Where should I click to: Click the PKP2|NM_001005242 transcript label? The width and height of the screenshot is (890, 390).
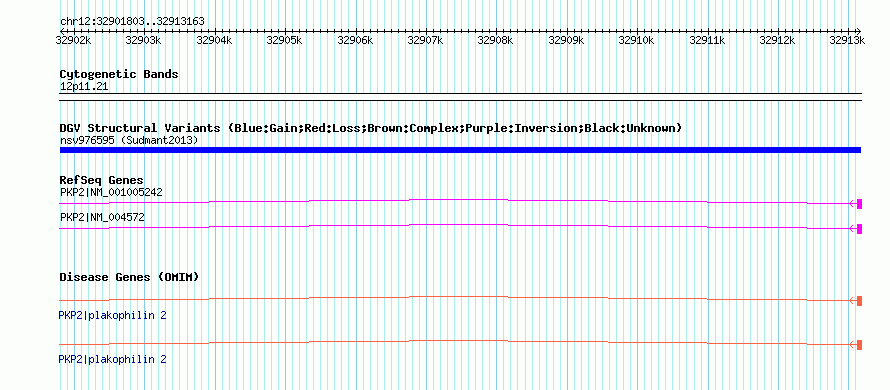point(111,192)
